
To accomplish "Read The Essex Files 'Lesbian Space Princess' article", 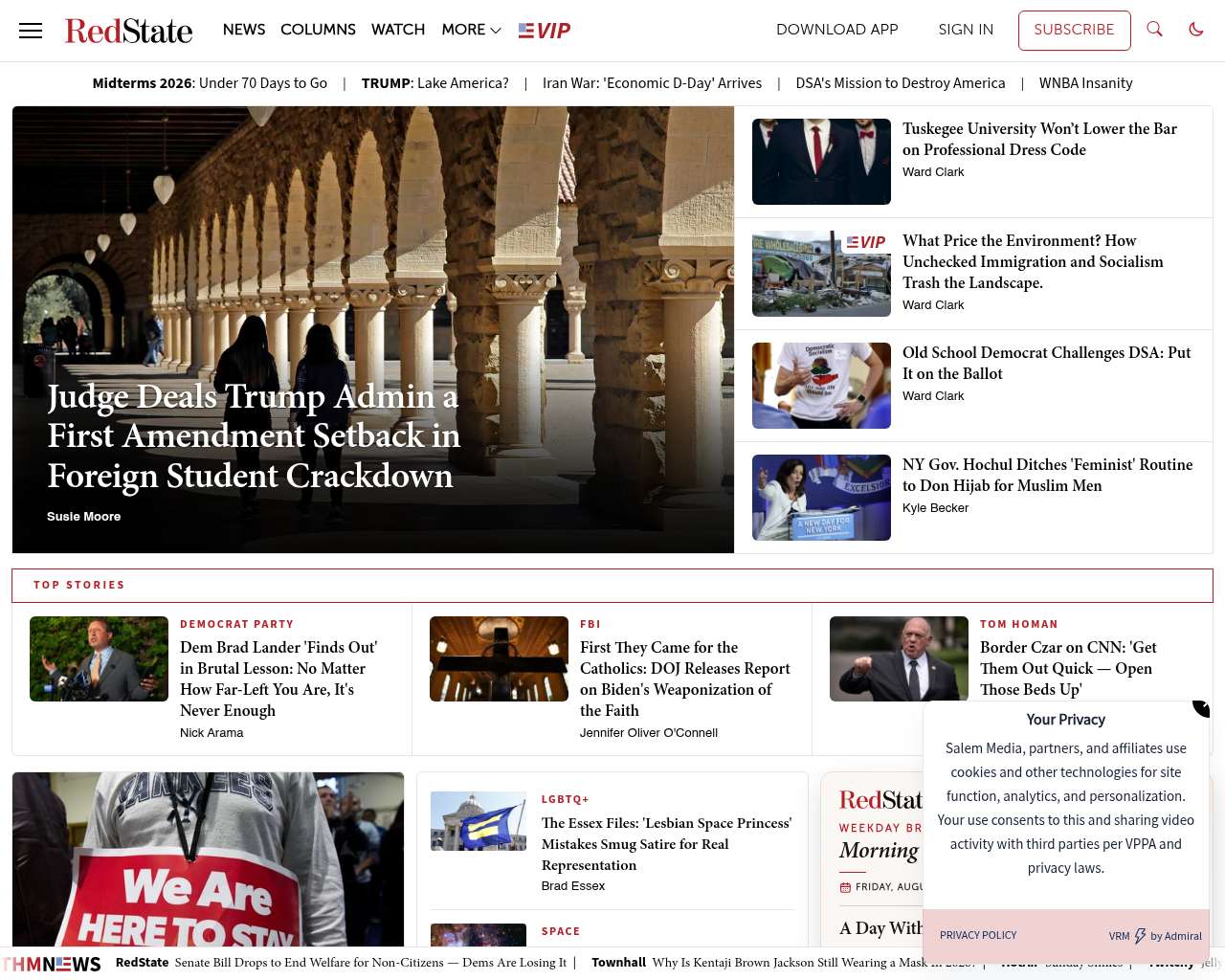I will (x=666, y=844).
